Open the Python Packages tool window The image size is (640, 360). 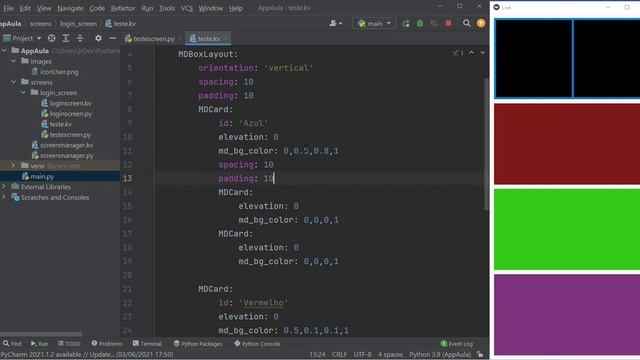tap(198, 344)
